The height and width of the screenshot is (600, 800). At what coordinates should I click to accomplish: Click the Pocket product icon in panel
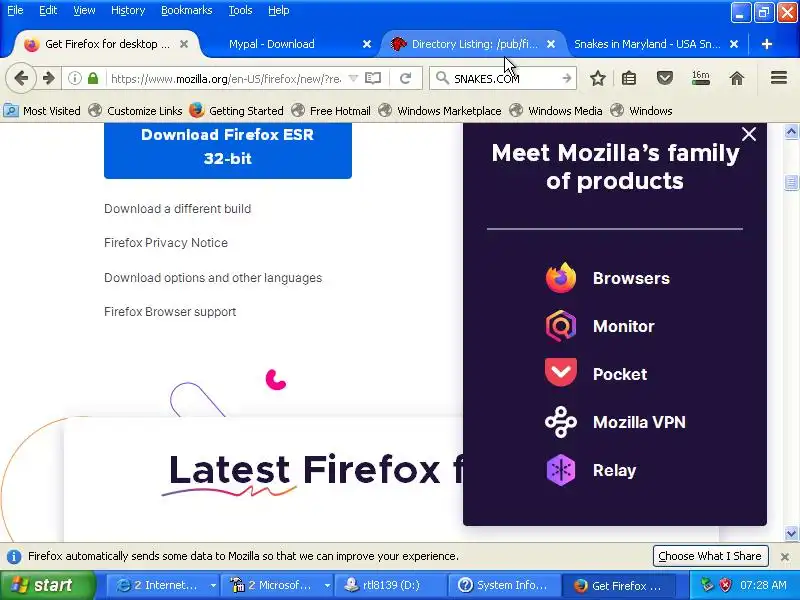(561, 372)
